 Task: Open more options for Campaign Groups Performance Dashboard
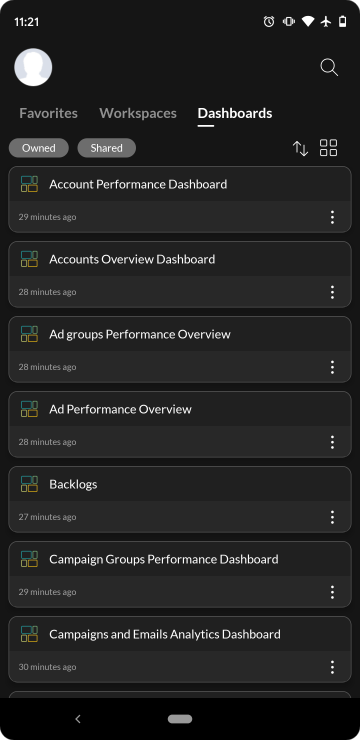332,592
